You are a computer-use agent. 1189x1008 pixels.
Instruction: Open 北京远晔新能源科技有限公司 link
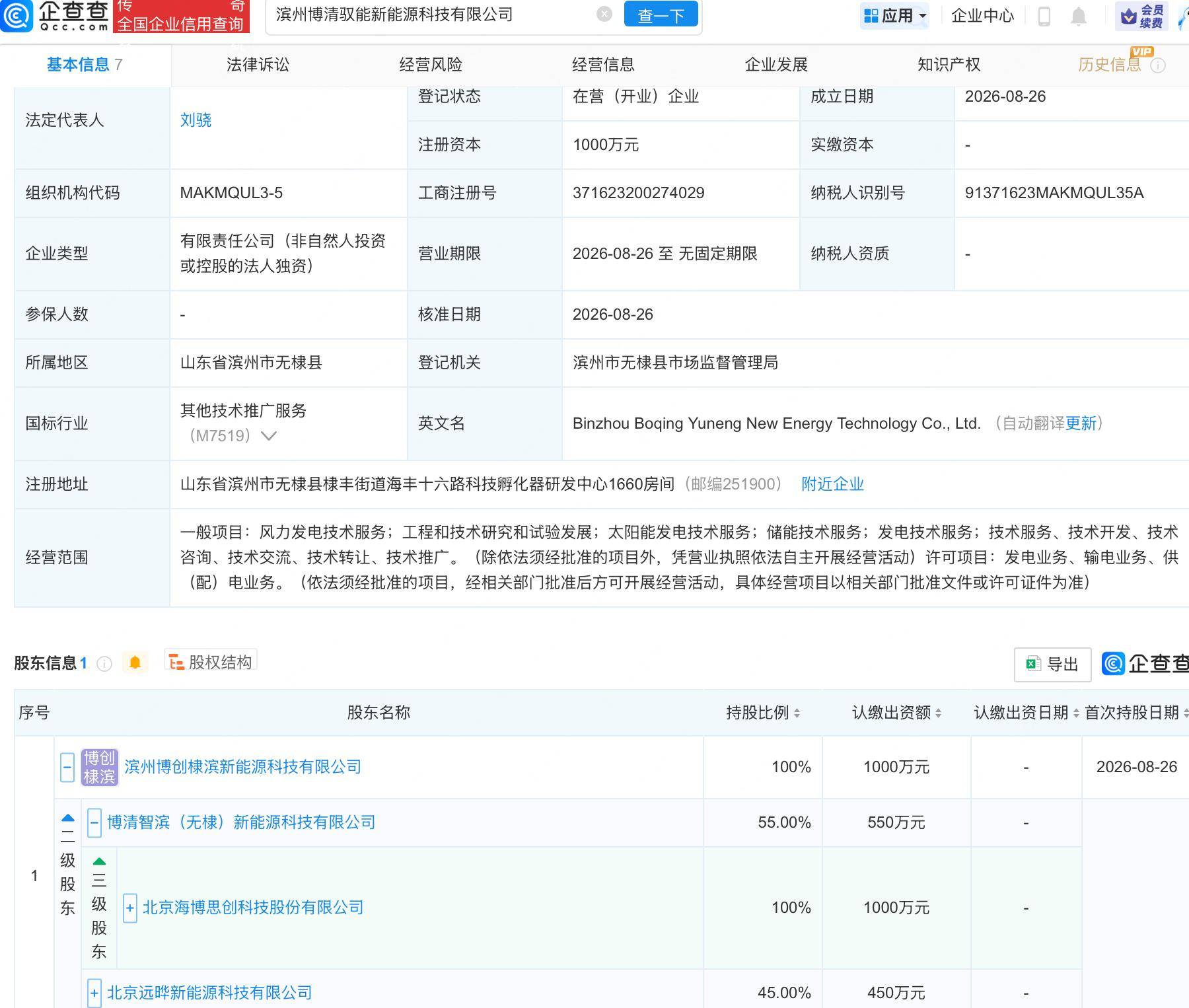[209, 993]
